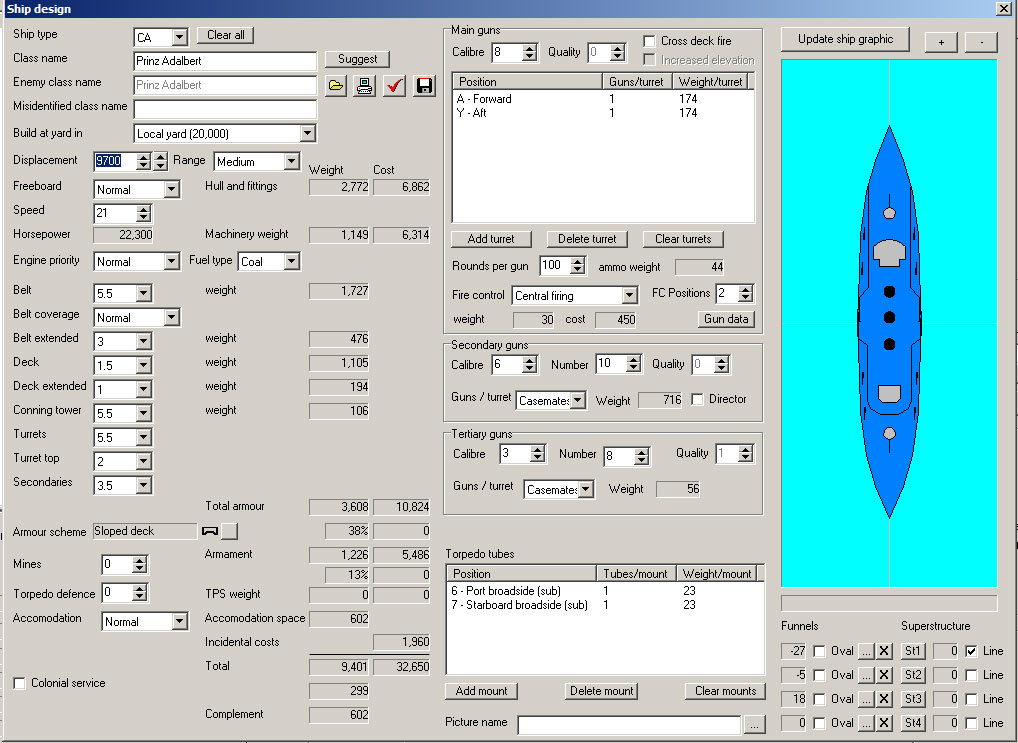
Task: Toggle Oval for first funnel at -27
Action: pos(819,651)
